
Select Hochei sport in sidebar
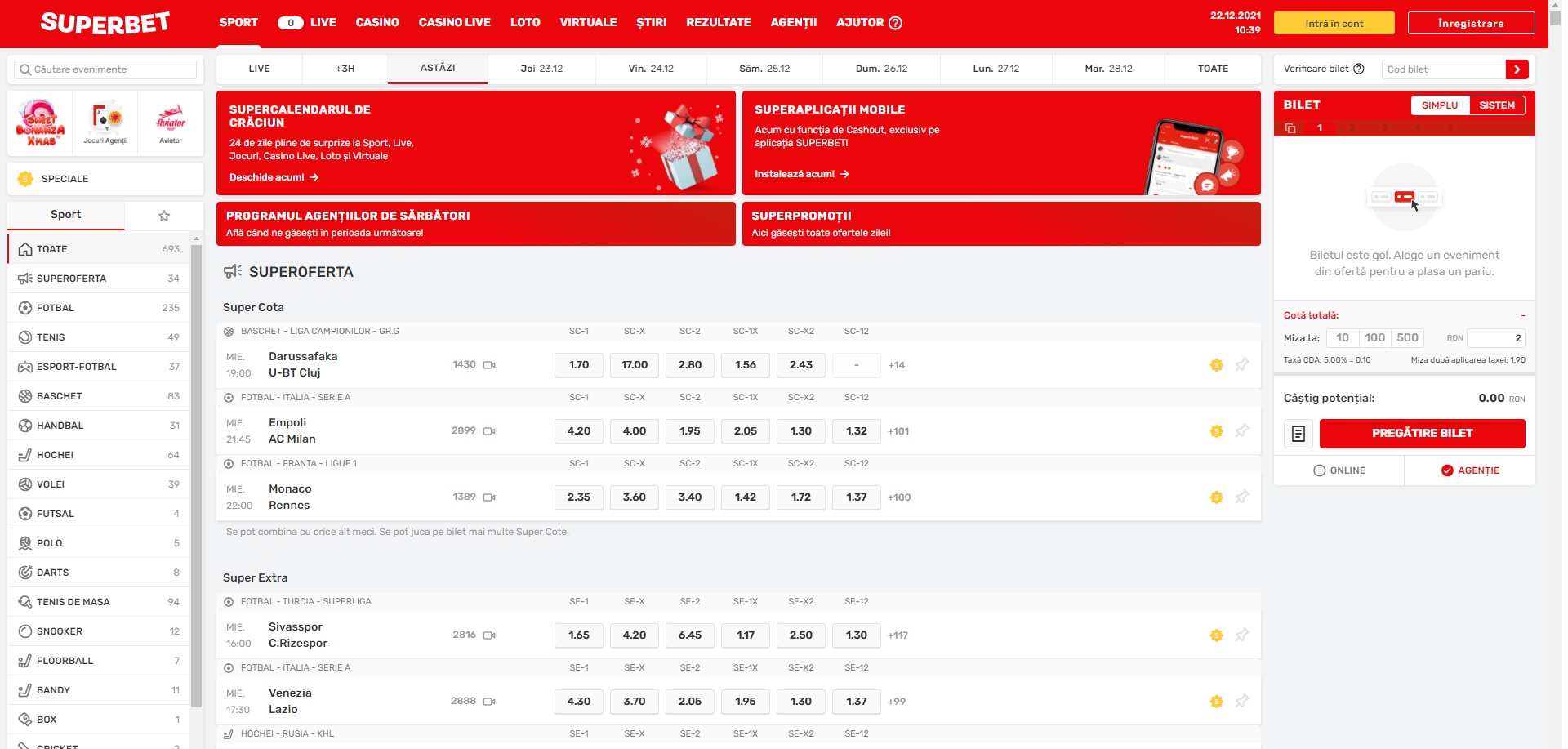(99, 455)
